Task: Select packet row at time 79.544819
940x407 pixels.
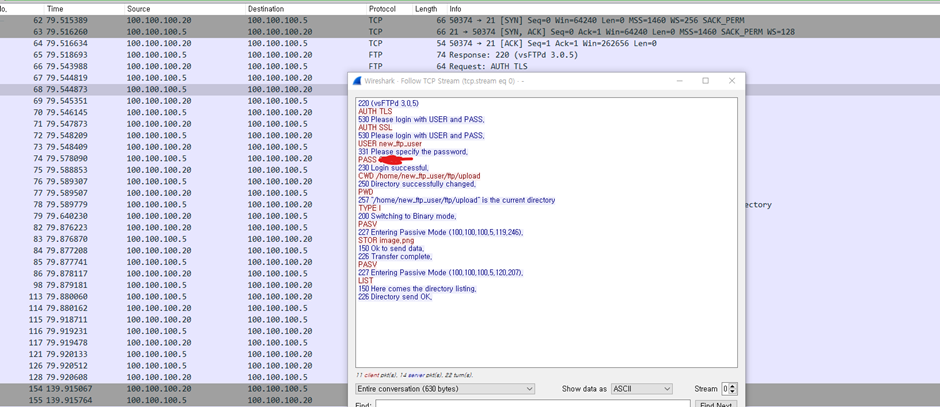Action: (174, 78)
